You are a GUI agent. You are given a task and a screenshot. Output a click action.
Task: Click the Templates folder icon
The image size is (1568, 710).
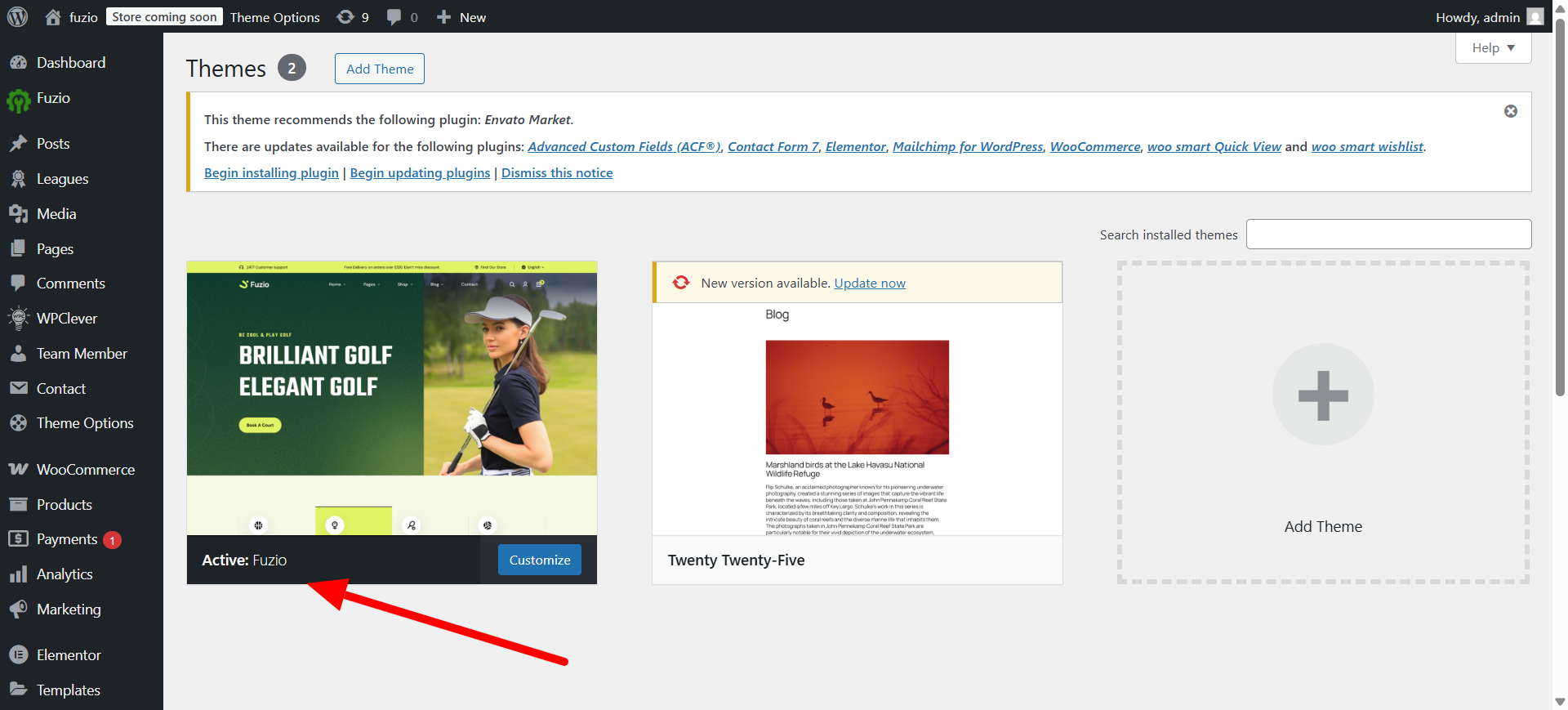pos(18,690)
